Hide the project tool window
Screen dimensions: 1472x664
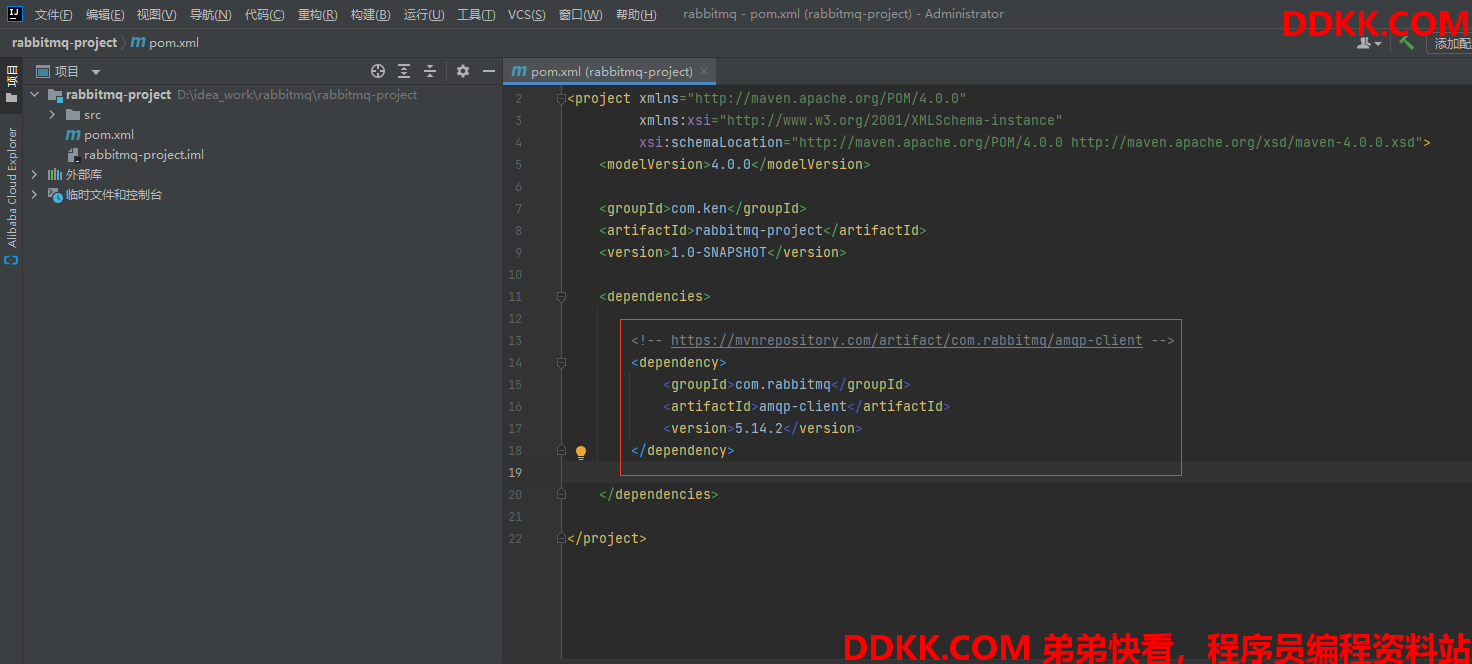click(489, 71)
